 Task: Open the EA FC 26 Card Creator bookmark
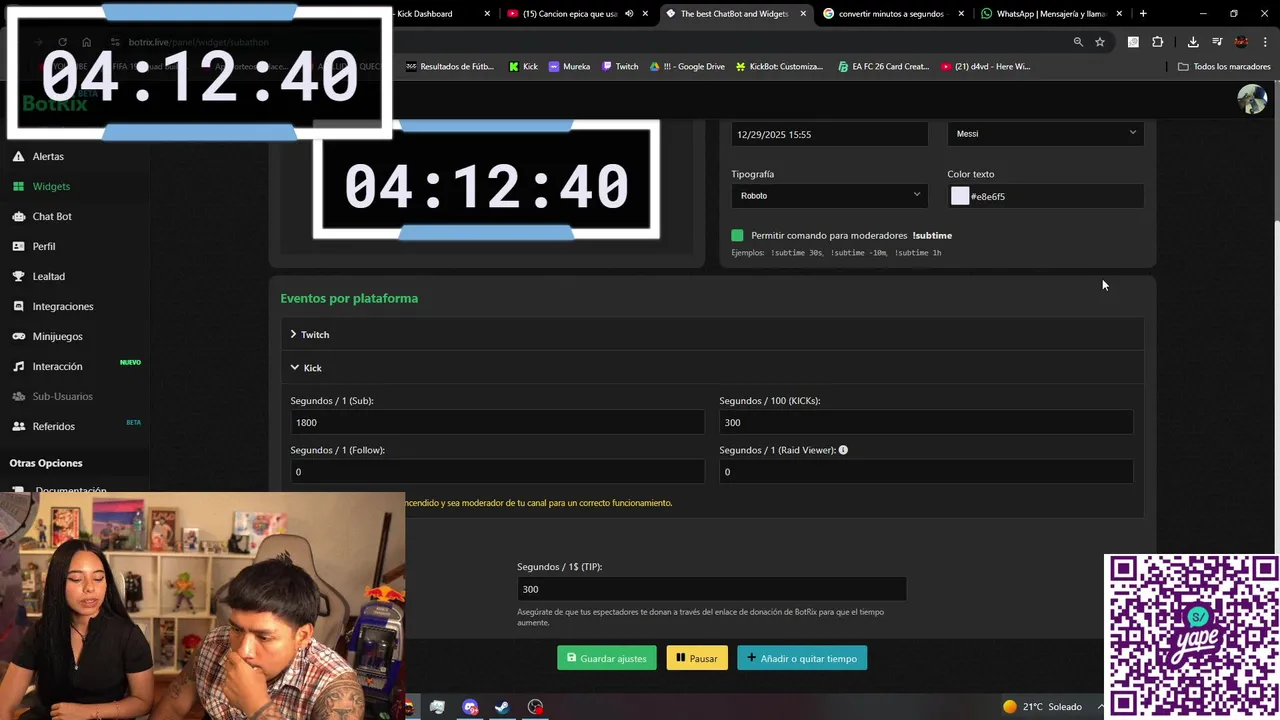[884, 67]
